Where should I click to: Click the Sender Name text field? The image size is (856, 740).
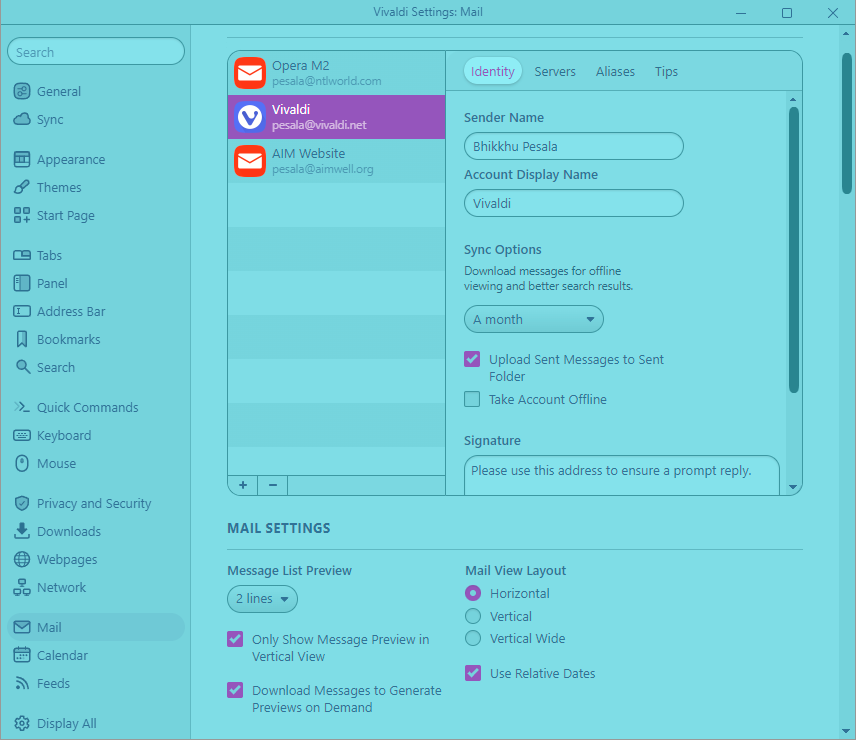[x=573, y=146]
